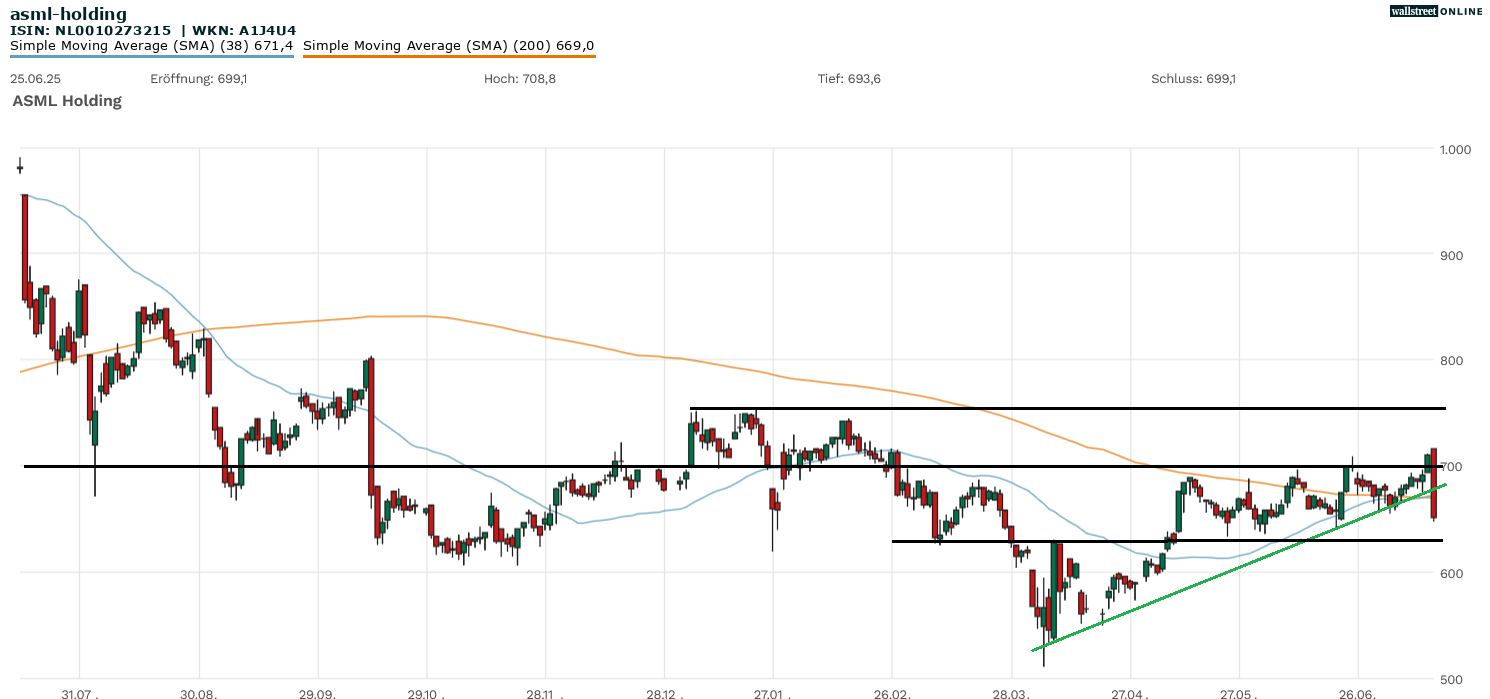
Task: Select the 28.03. date axis marker
Action: (1011, 692)
